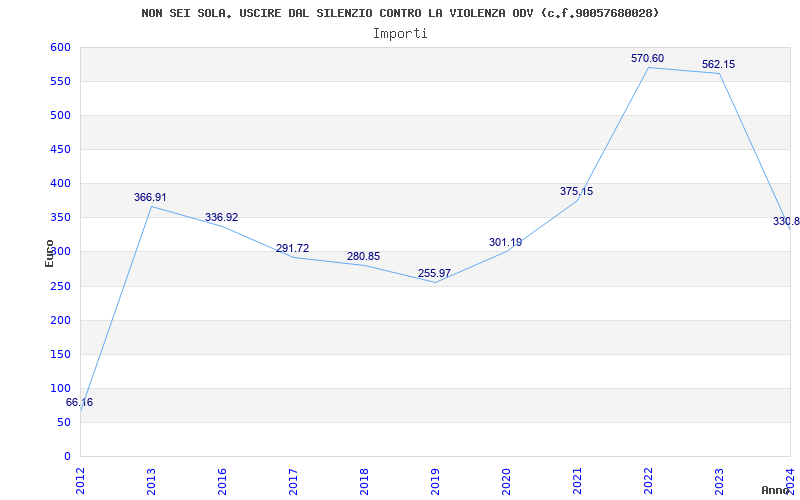The height and width of the screenshot is (500, 800).
Task: Click the 600 y-axis tick label
Action: tap(60, 47)
